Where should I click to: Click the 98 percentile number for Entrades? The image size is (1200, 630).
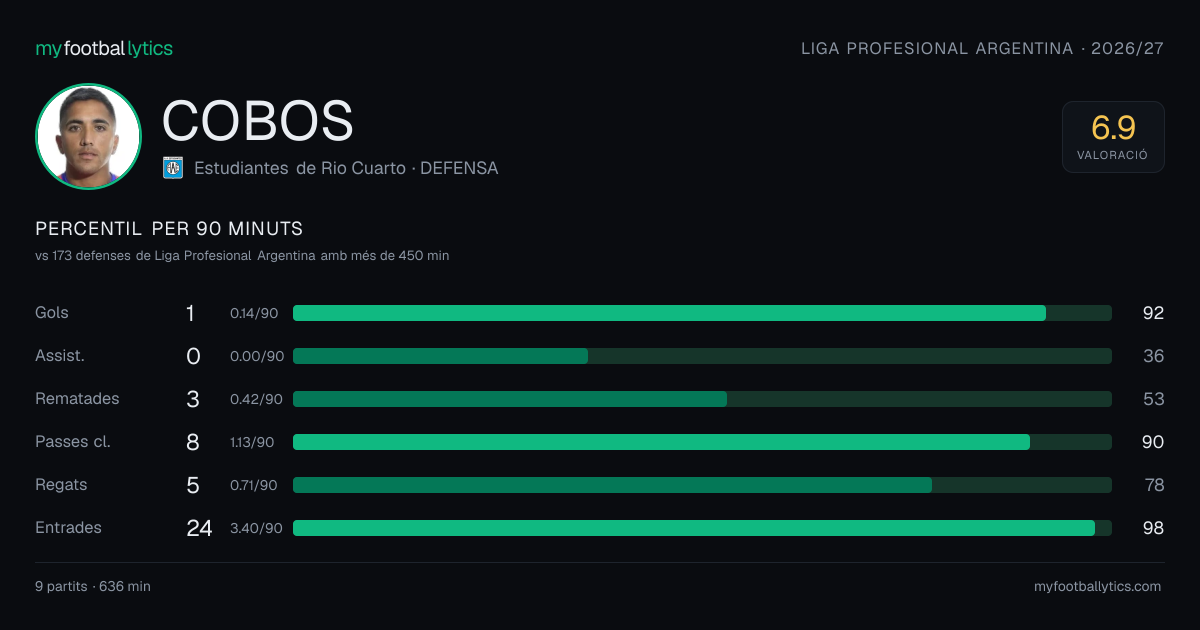[1153, 528]
